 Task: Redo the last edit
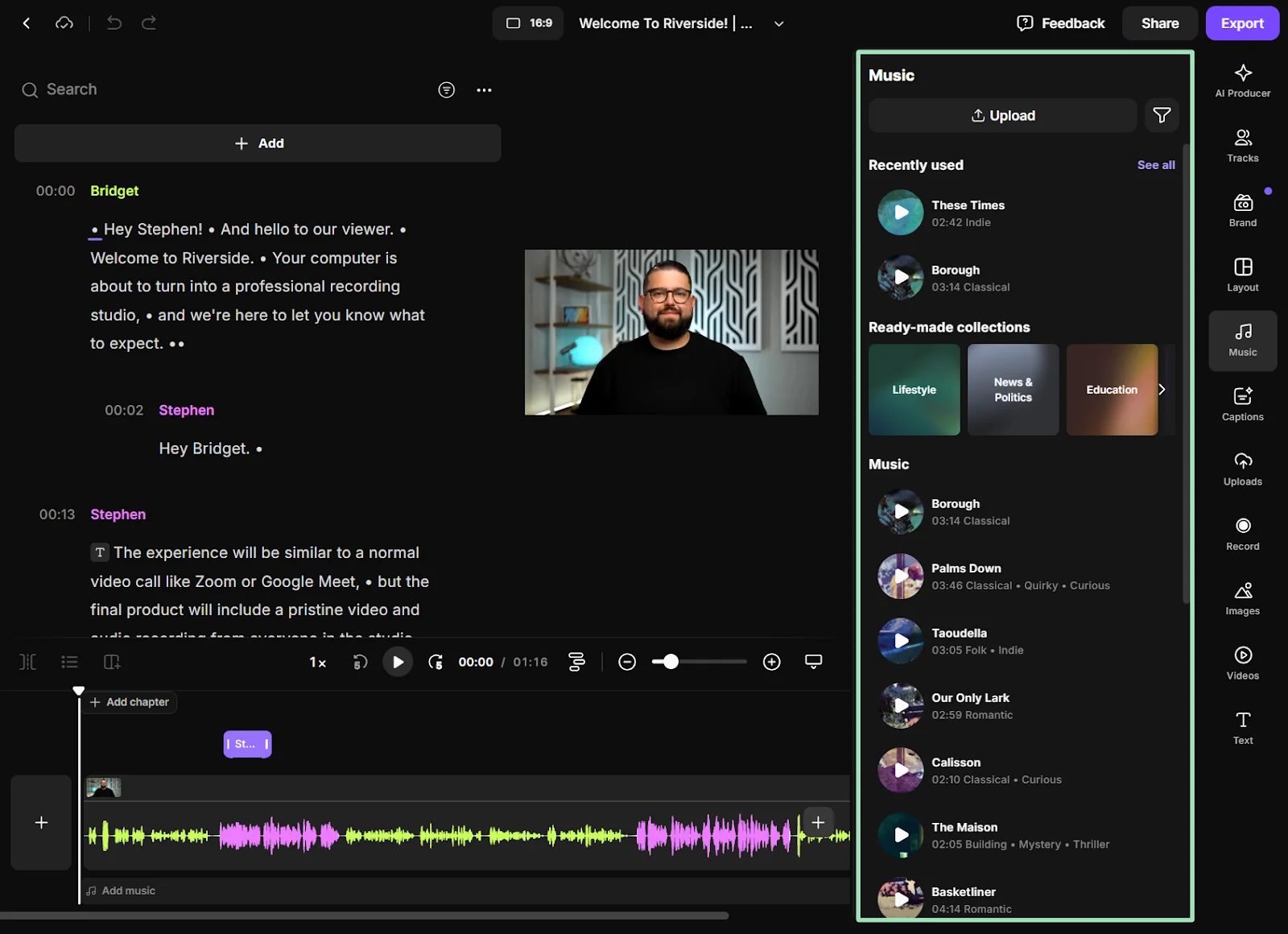point(149,23)
